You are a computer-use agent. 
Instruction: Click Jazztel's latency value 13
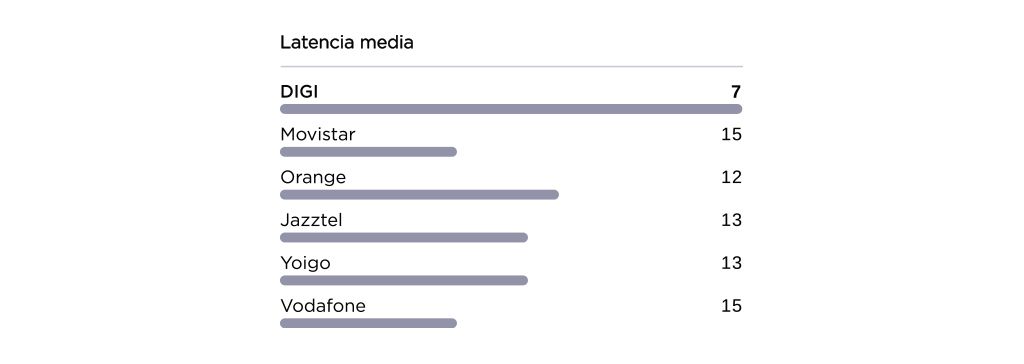(x=731, y=220)
